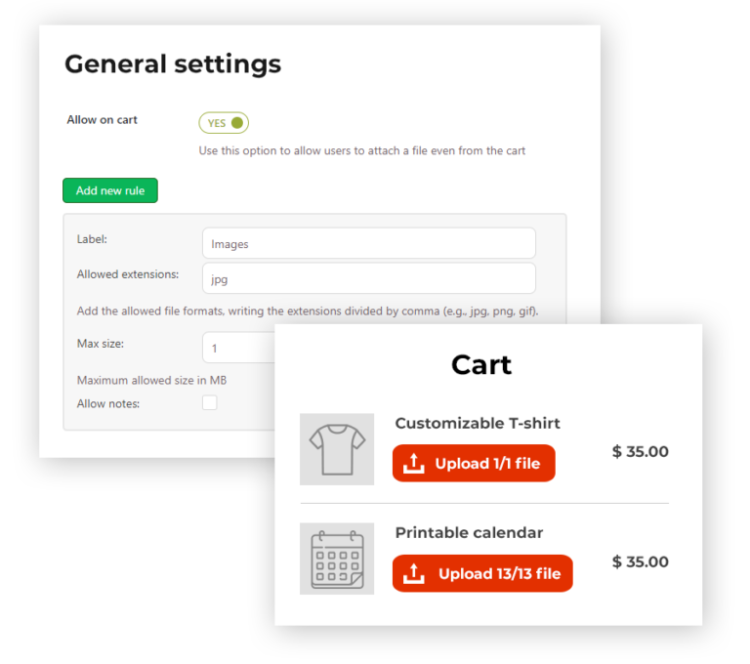Click upload arrow icon on calendar button
This screenshot has width=750, height=664.
click(x=413, y=574)
